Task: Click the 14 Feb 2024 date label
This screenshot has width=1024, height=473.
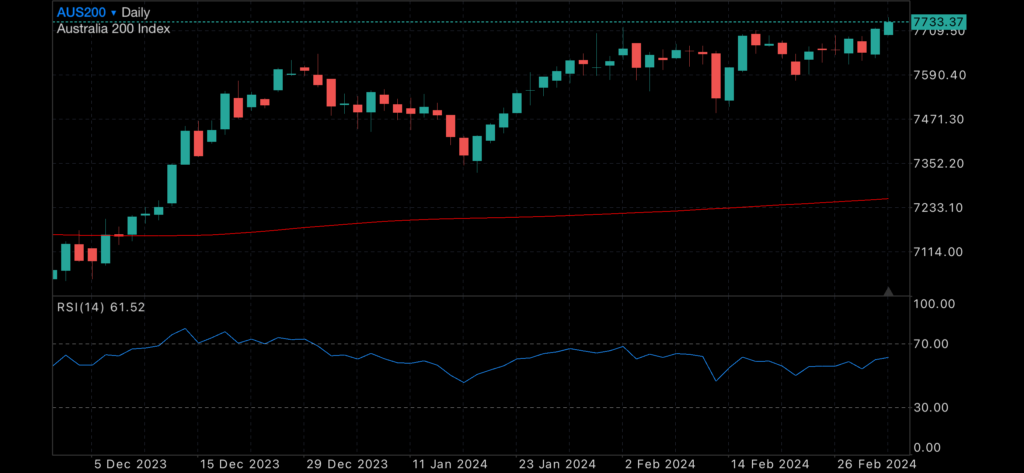Action: coord(769,465)
